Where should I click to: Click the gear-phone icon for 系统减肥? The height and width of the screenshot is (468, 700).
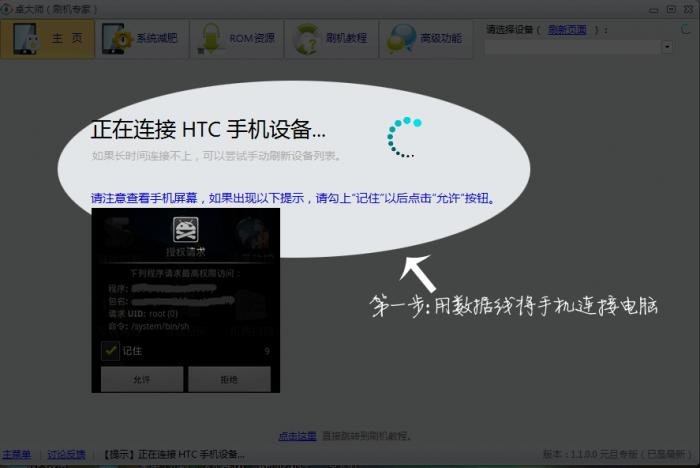click(x=116, y=38)
